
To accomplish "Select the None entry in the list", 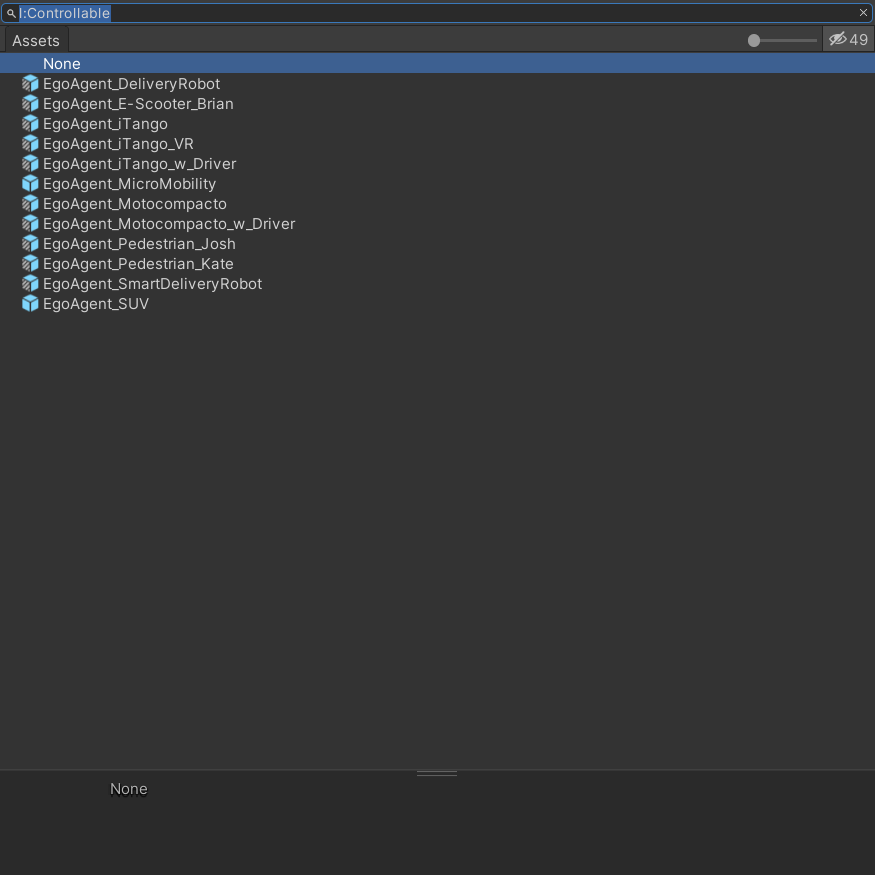I will point(438,64).
